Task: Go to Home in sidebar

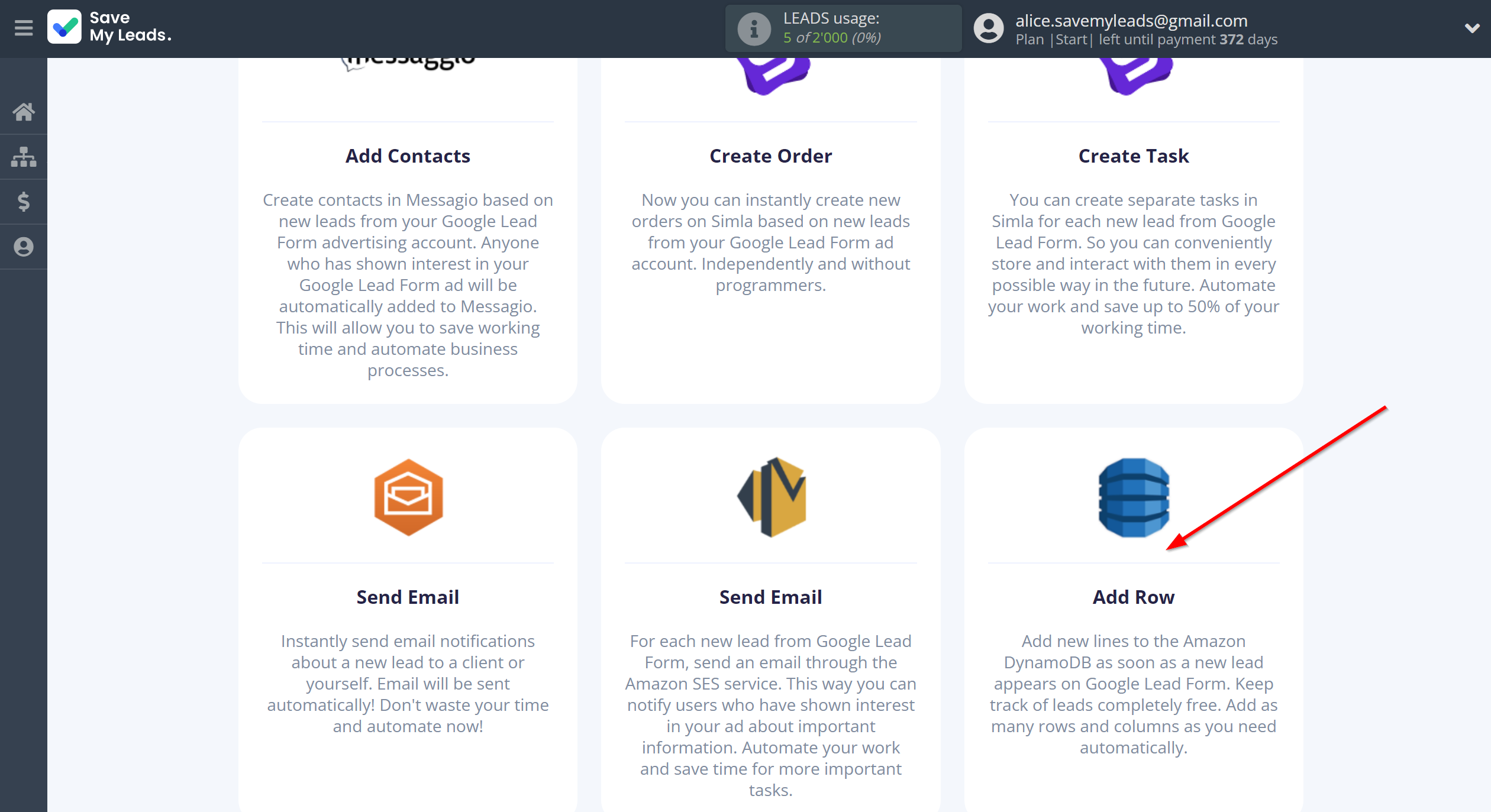Action: click(24, 112)
